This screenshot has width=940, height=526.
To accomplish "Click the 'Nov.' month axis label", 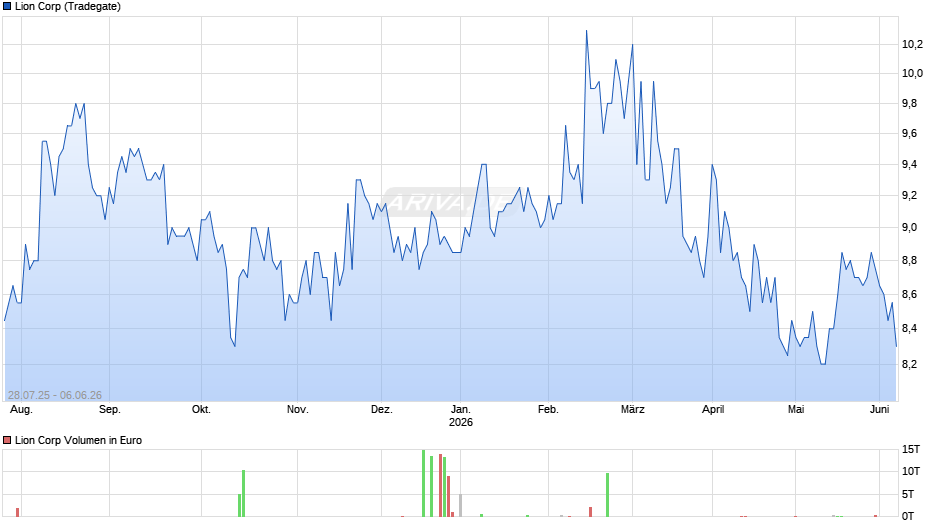I will coord(297,410).
